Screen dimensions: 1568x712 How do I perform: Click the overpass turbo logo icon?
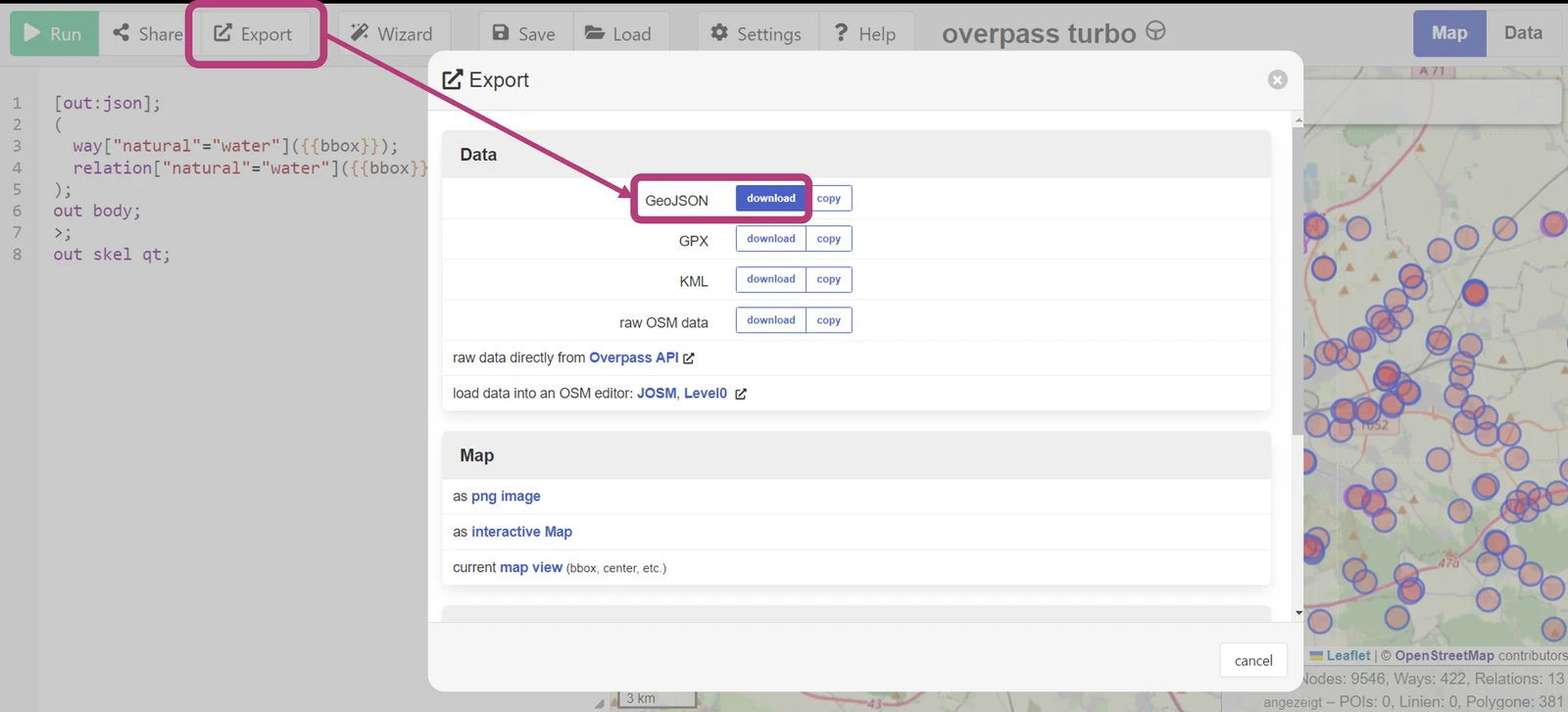[x=1156, y=31]
